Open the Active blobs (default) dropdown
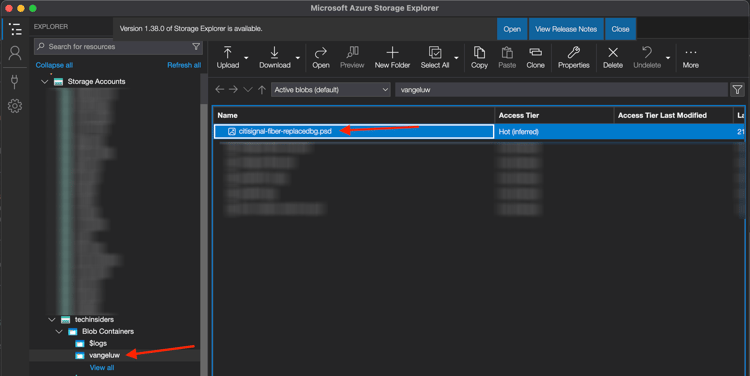Viewport: 750px width, 376px height. [x=331, y=89]
